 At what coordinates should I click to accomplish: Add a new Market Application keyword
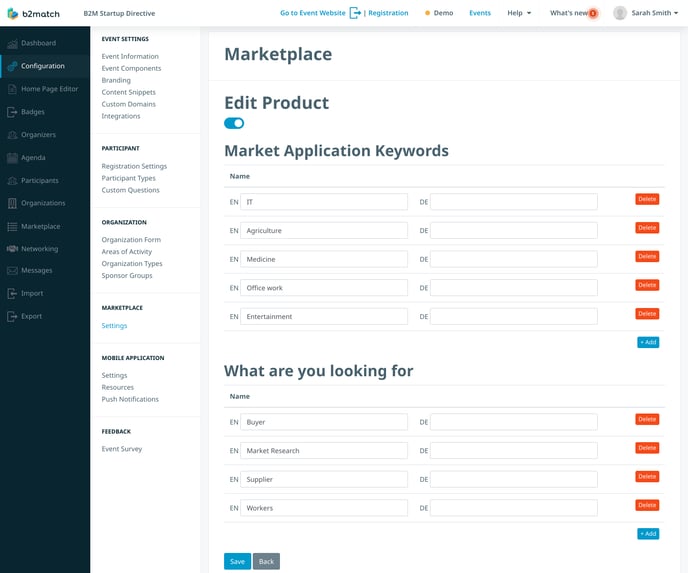pyautogui.click(x=648, y=342)
